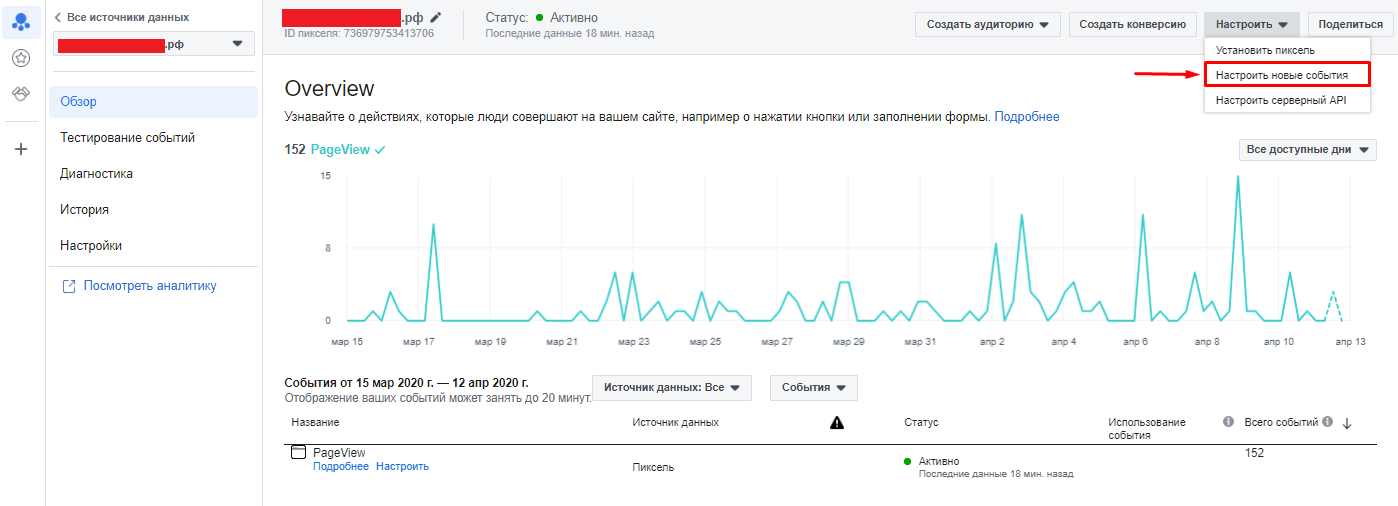
Task: Click the star icon in left rail
Action: (21, 58)
